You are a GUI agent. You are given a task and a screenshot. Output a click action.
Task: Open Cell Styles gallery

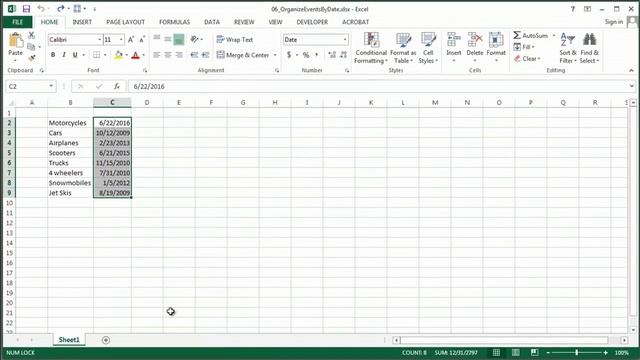(x=428, y=48)
